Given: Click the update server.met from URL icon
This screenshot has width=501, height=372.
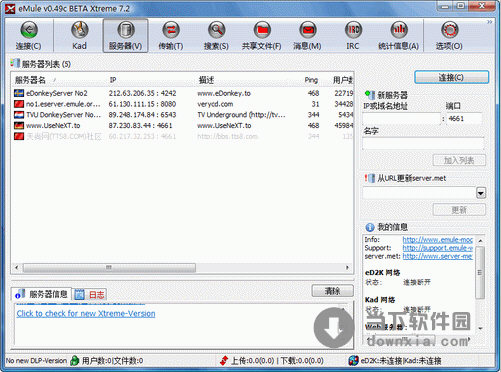Looking at the screenshot, I should 369,178.
